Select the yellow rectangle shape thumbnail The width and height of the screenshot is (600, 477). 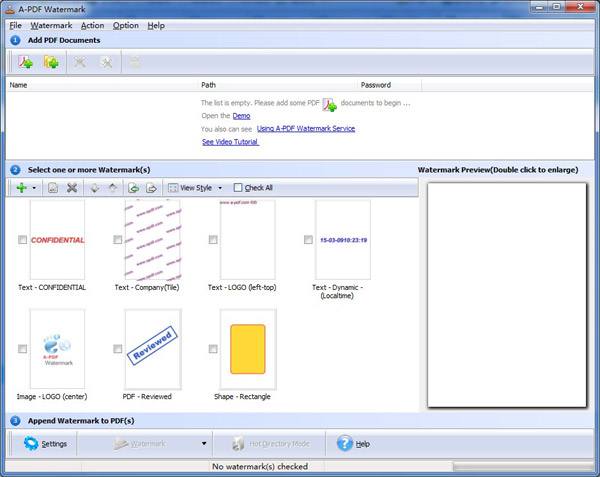click(x=248, y=349)
